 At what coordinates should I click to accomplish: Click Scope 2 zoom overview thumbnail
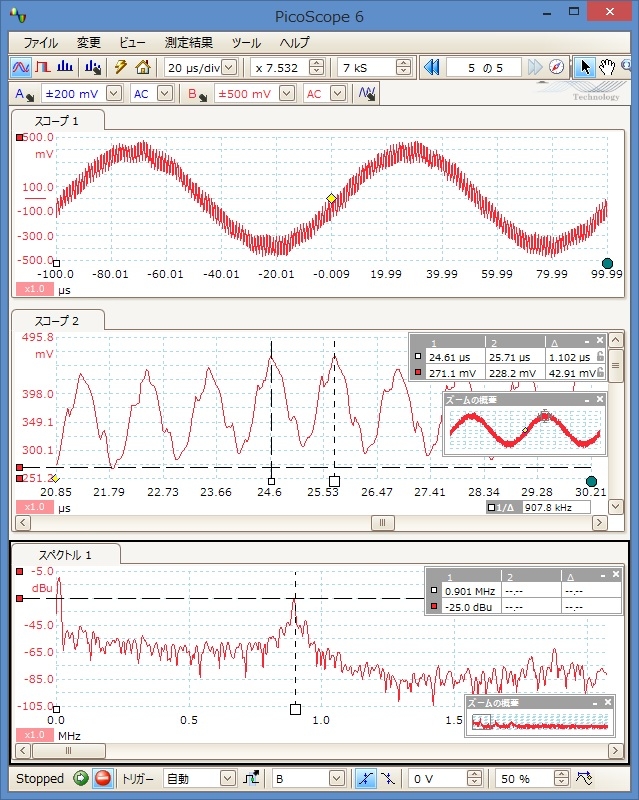click(x=525, y=430)
